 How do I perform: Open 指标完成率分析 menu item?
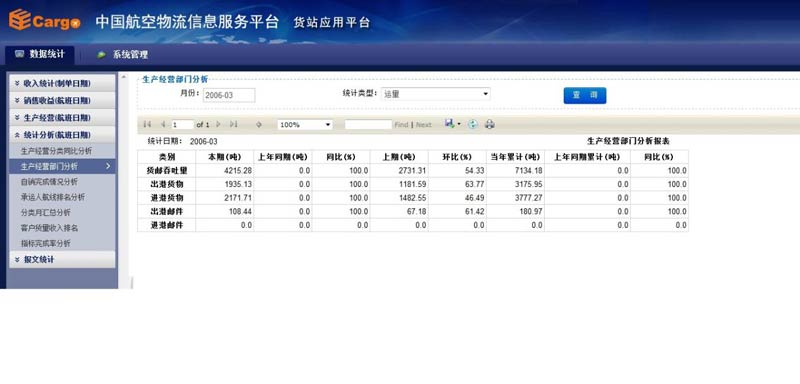[45, 243]
